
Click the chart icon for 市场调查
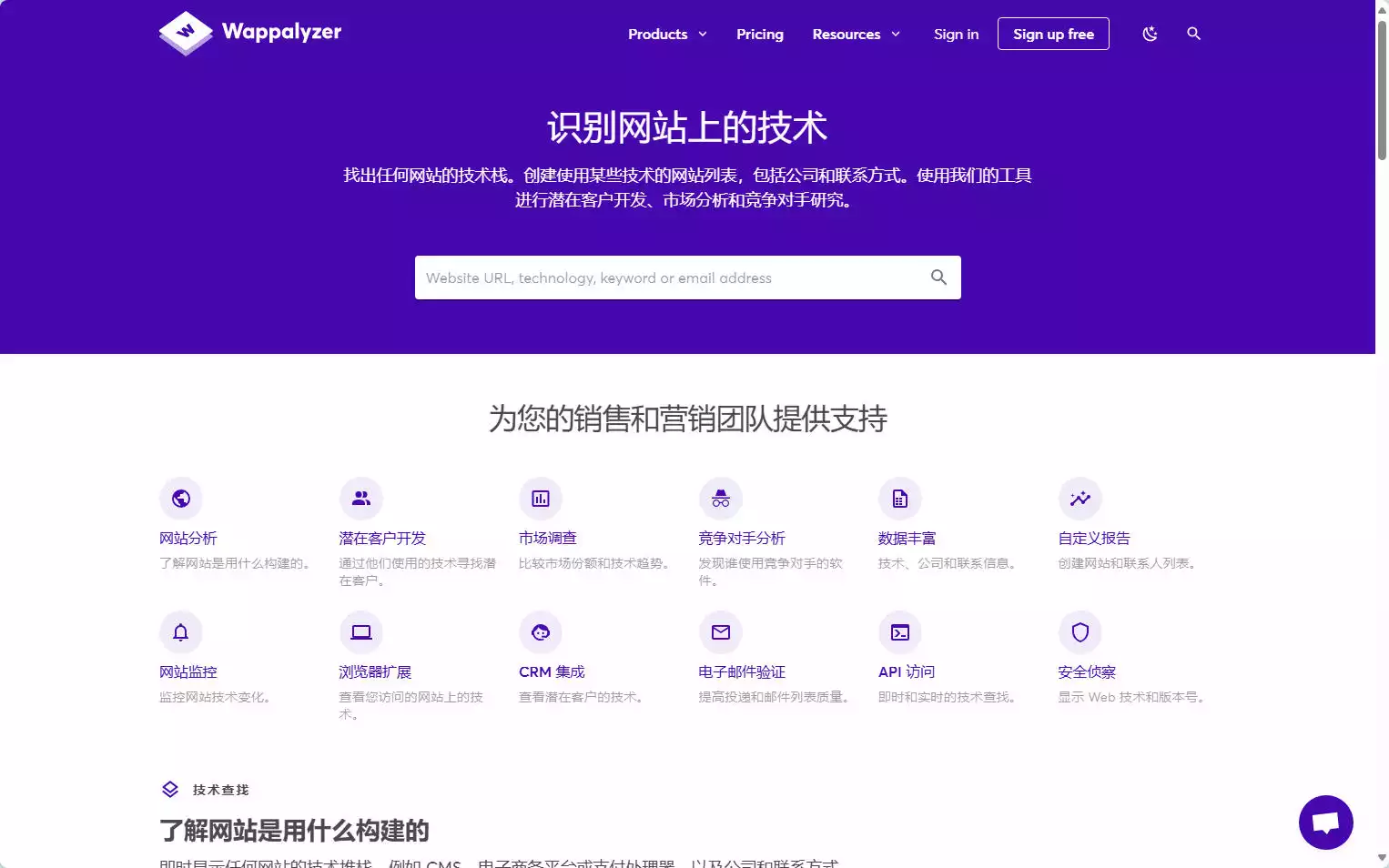pyautogui.click(x=541, y=499)
